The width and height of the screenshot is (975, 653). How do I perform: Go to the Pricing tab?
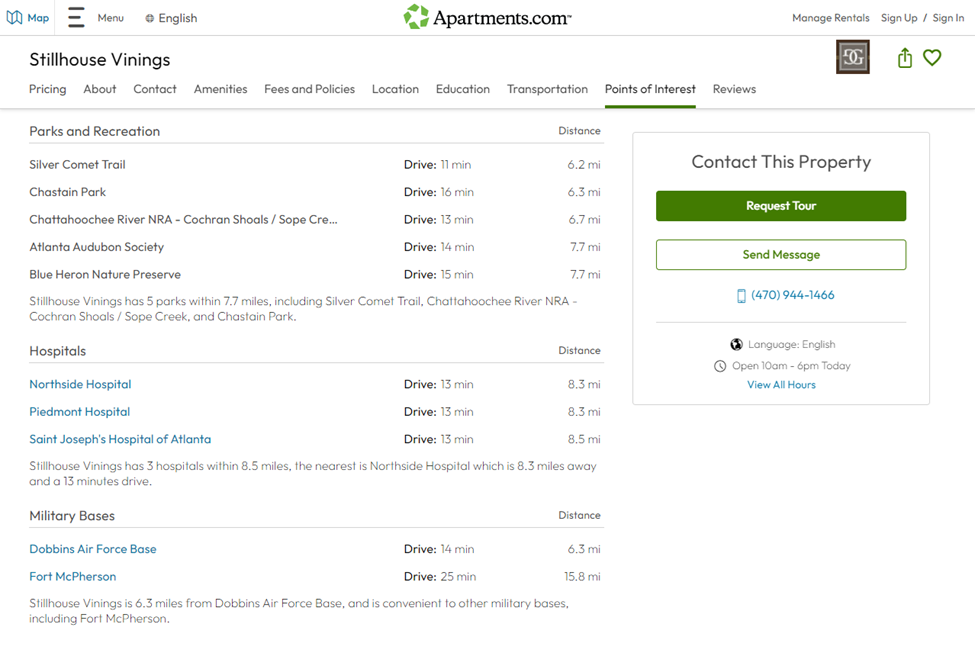click(x=48, y=89)
